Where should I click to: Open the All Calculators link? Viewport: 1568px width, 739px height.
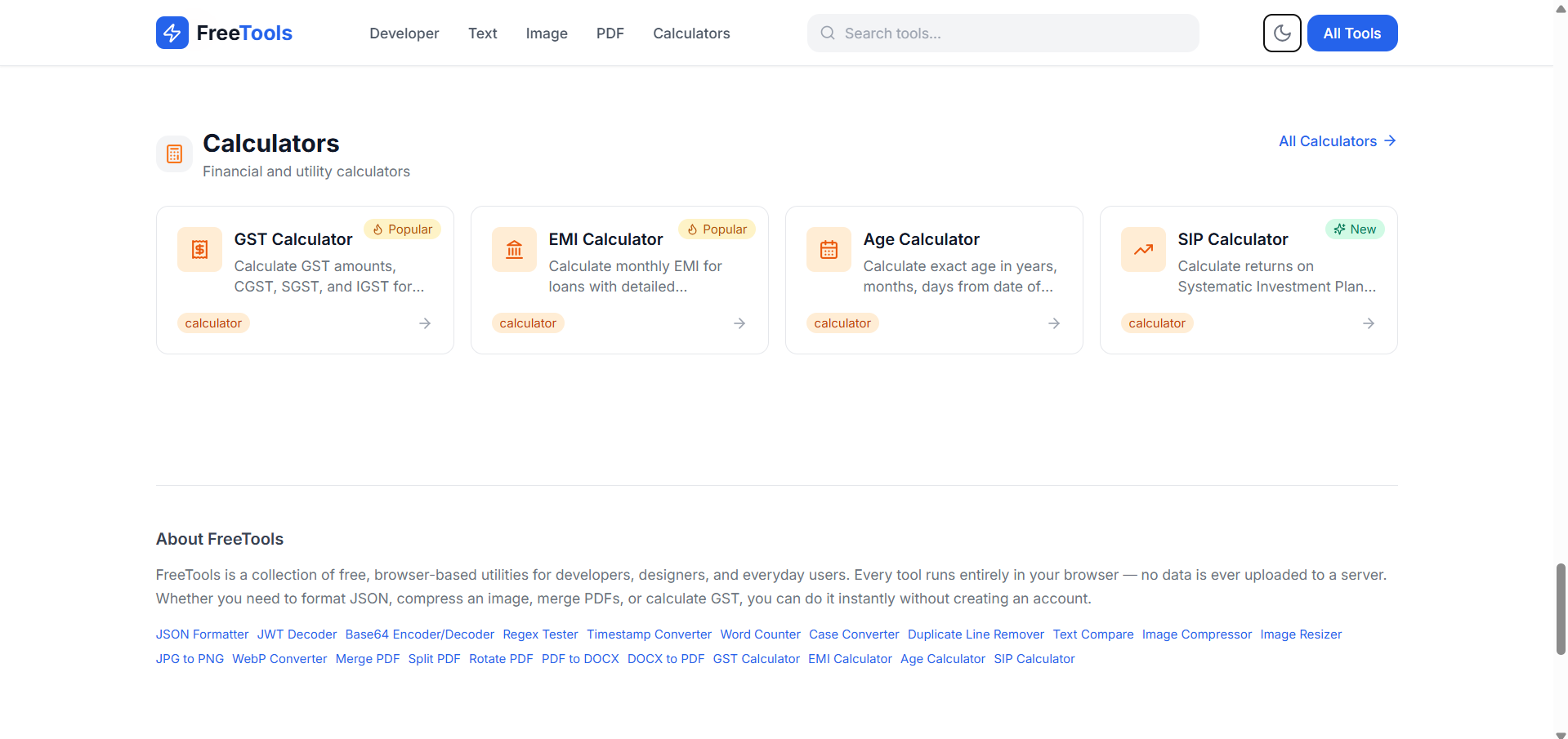1338,141
